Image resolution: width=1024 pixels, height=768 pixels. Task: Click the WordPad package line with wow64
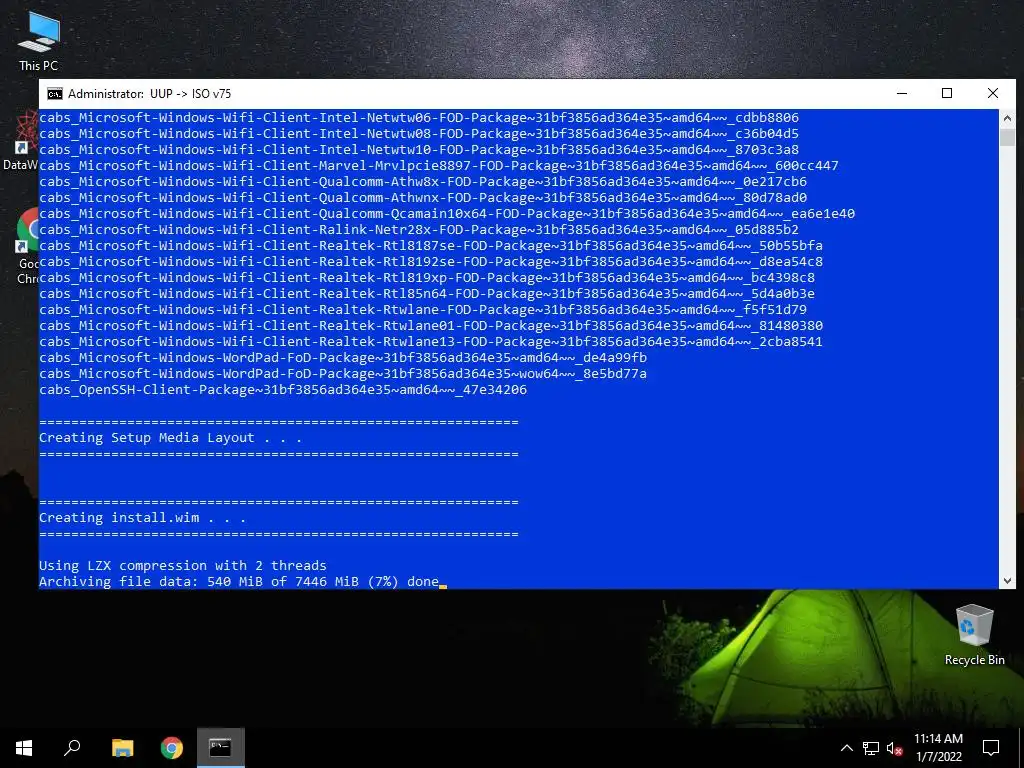(343, 374)
